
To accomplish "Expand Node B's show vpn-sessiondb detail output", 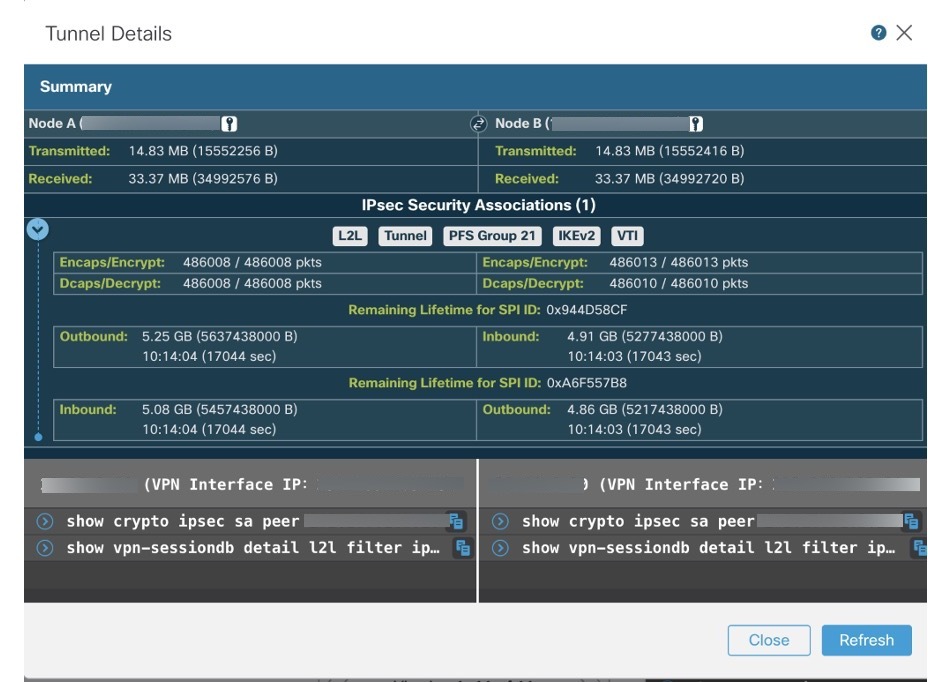I will pos(499,547).
